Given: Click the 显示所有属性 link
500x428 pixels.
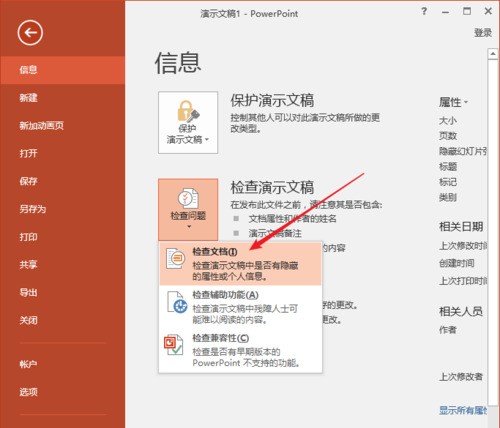Looking at the screenshot, I should point(463,410).
